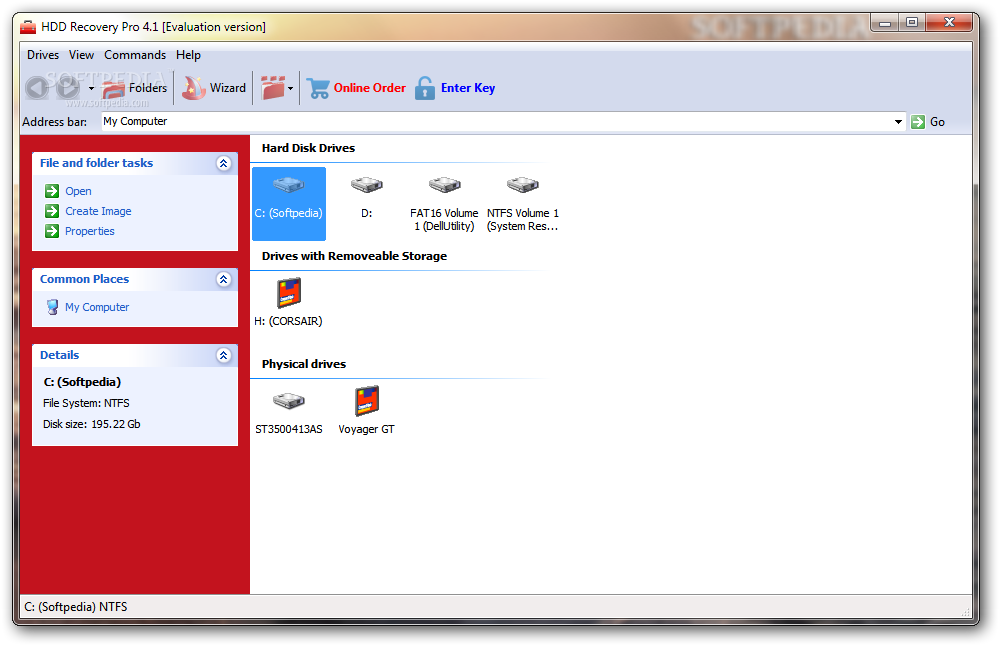Click the My Computer icon in Common Places
Image resolution: width=1000 pixels, height=646 pixels.
click(52, 307)
